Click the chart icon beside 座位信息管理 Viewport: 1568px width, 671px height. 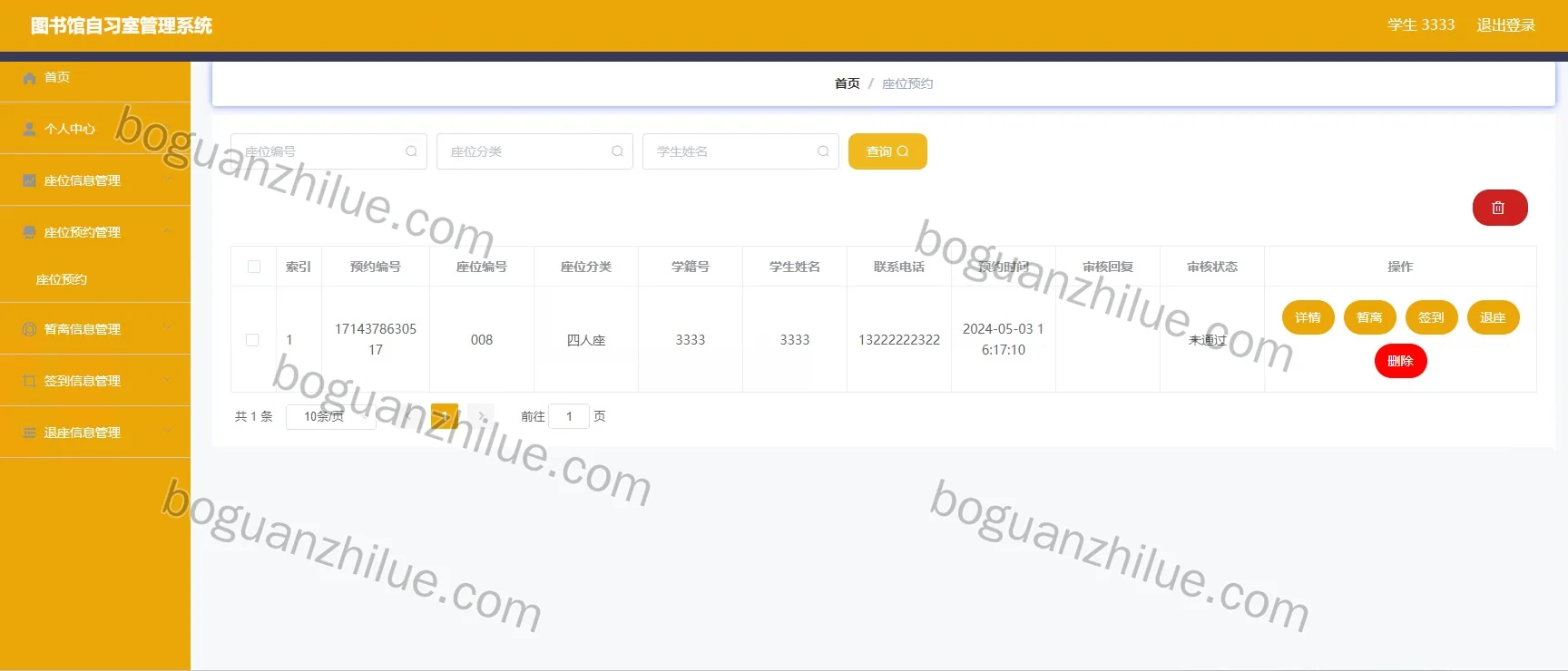(29, 180)
